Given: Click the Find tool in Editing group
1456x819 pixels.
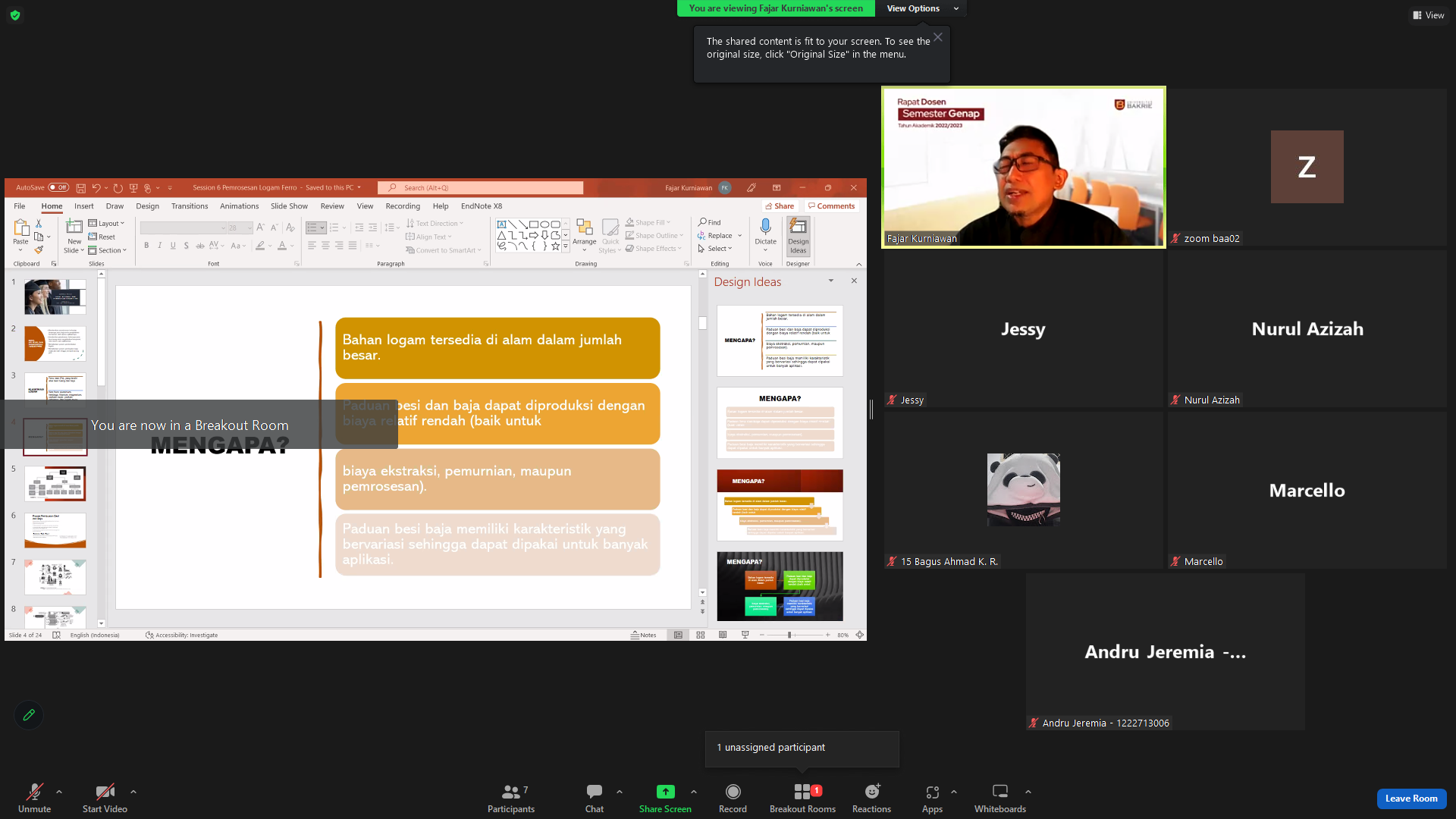Looking at the screenshot, I should 710,222.
